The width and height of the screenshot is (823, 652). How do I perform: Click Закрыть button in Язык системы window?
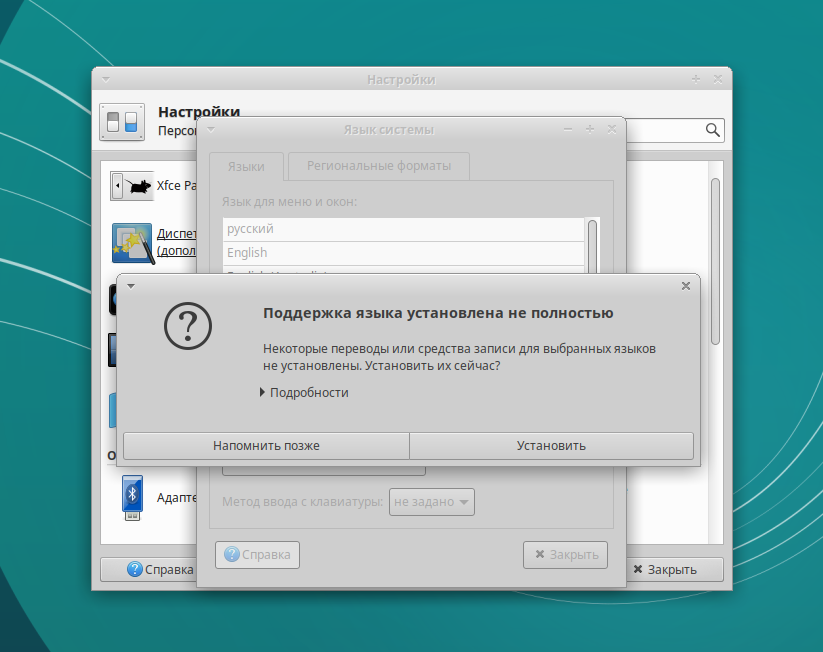click(x=565, y=555)
